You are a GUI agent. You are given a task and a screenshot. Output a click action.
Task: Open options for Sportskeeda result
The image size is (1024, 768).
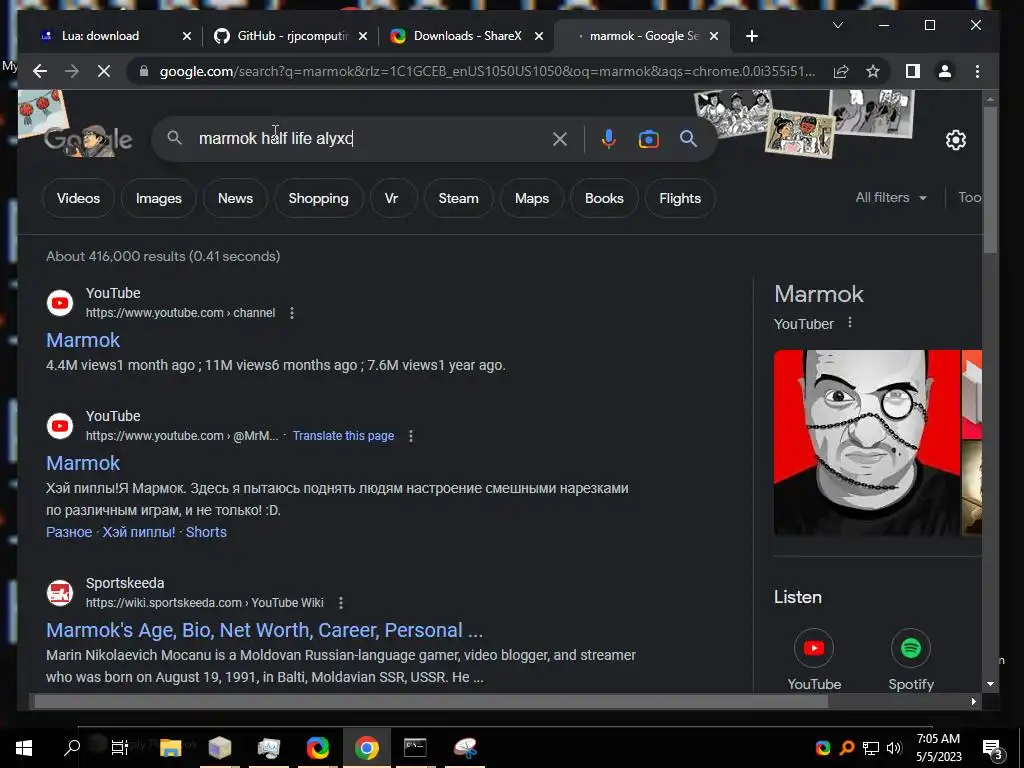coord(340,603)
